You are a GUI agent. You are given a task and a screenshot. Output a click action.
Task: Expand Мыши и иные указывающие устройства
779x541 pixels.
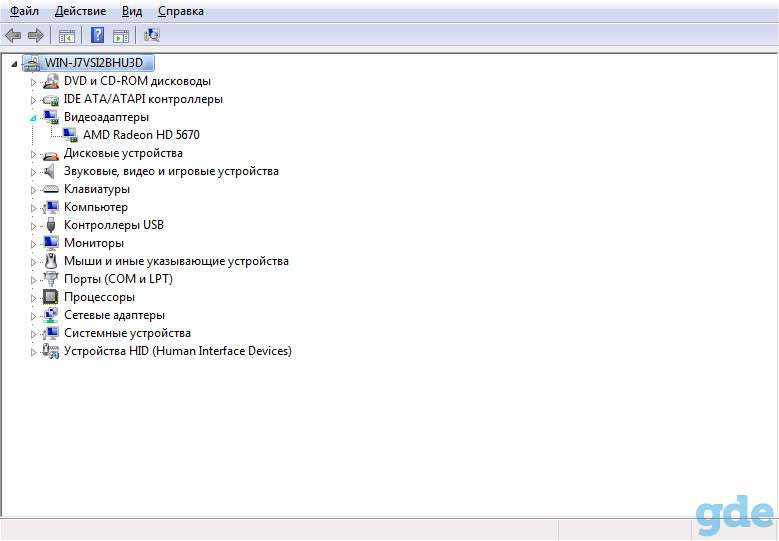[x=33, y=262]
